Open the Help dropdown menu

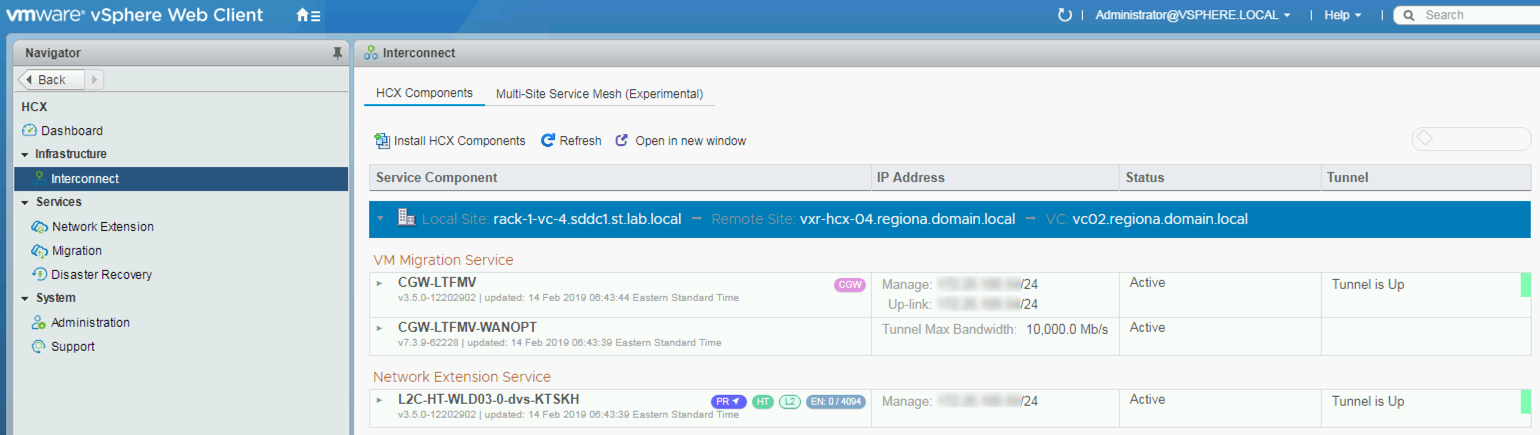(1342, 15)
